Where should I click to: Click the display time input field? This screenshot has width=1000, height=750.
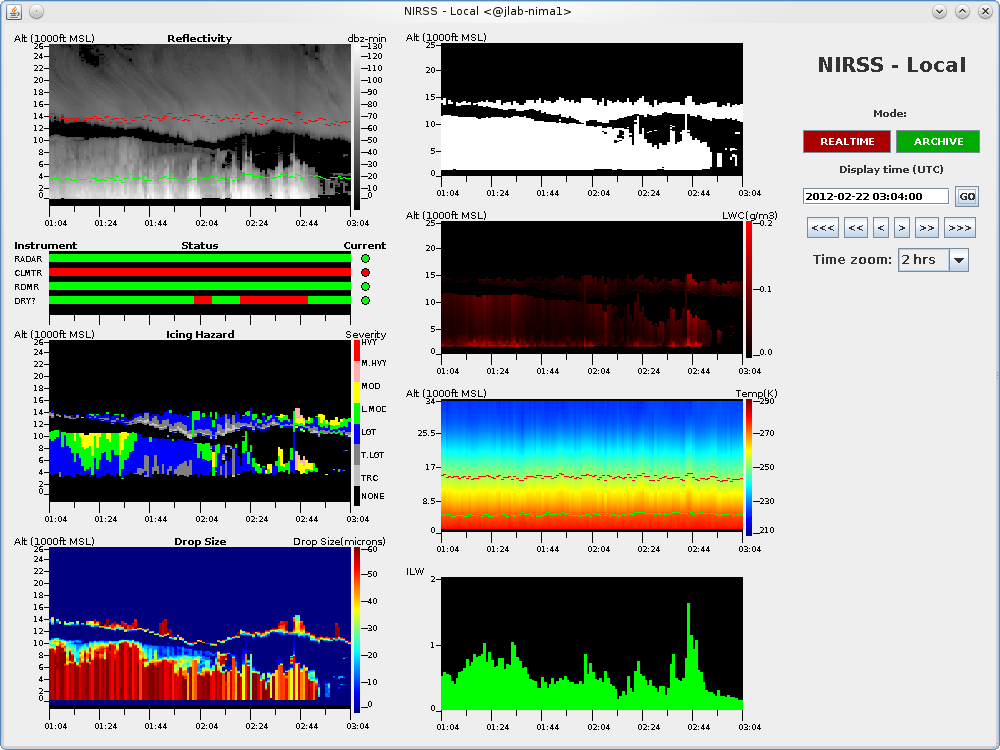(x=876, y=197)
